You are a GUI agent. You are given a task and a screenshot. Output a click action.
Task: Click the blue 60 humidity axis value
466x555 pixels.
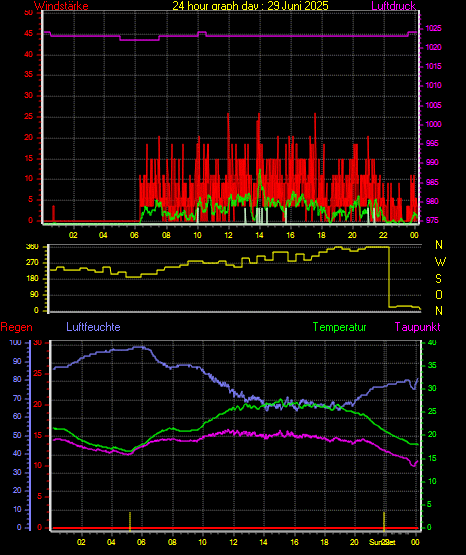[17, 417]
